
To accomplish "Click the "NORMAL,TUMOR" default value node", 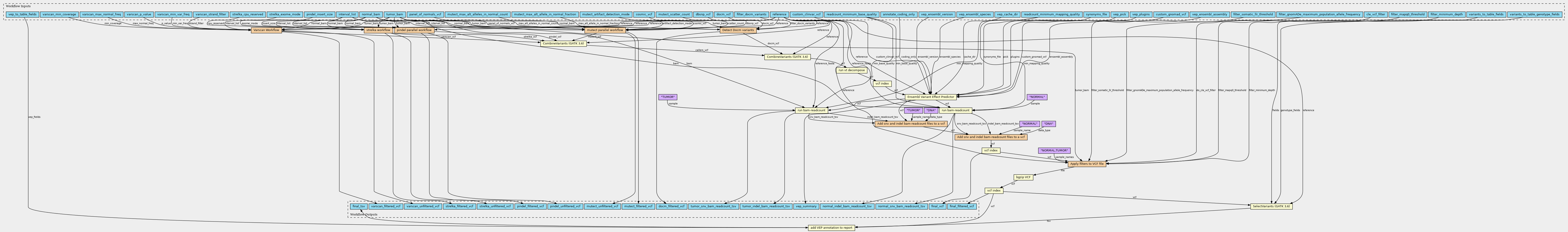I will [x=1054, y=150].
